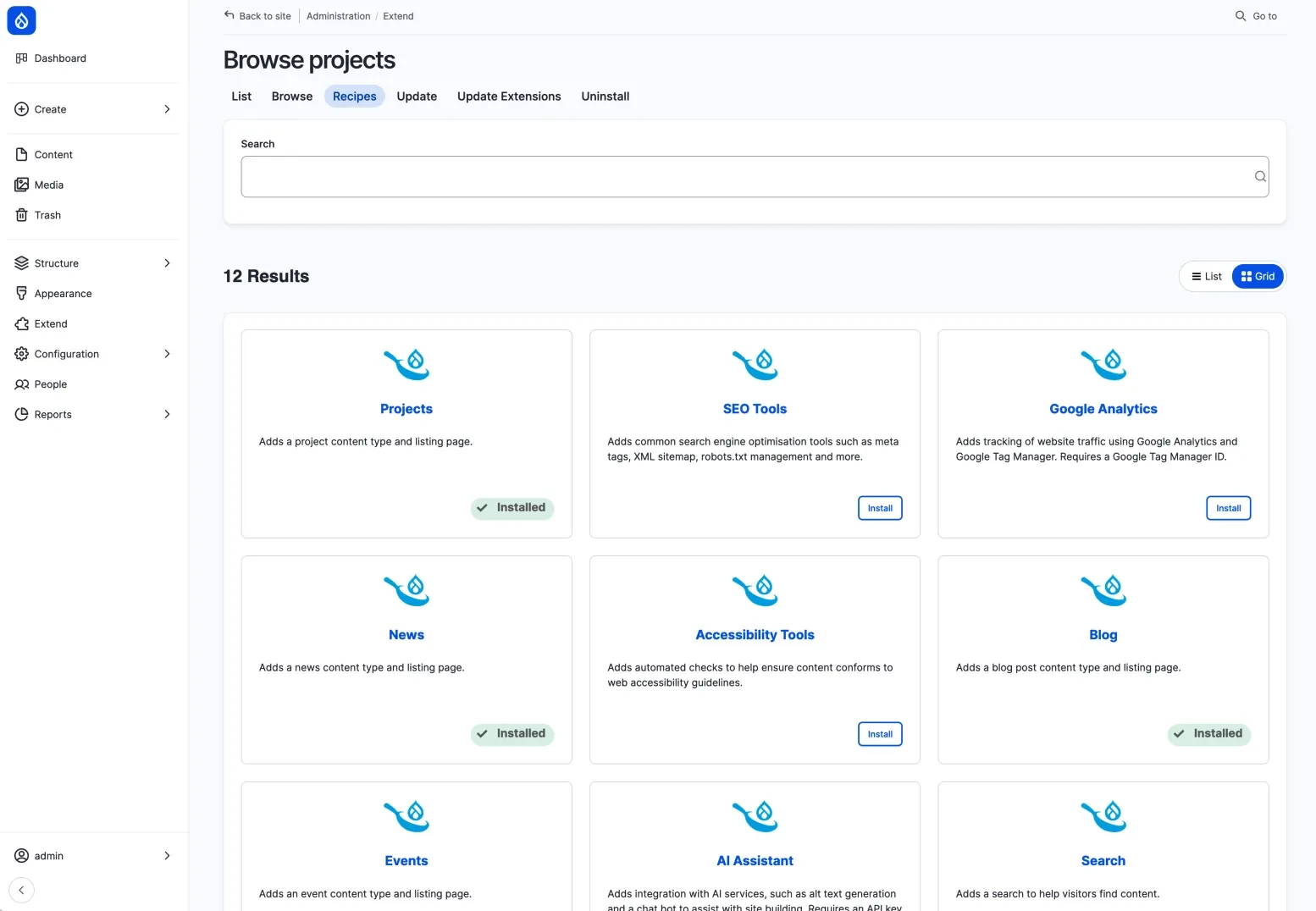Click the Configuration gear icon
Viewport: 1316px width, 911px height.
[22, 354]
